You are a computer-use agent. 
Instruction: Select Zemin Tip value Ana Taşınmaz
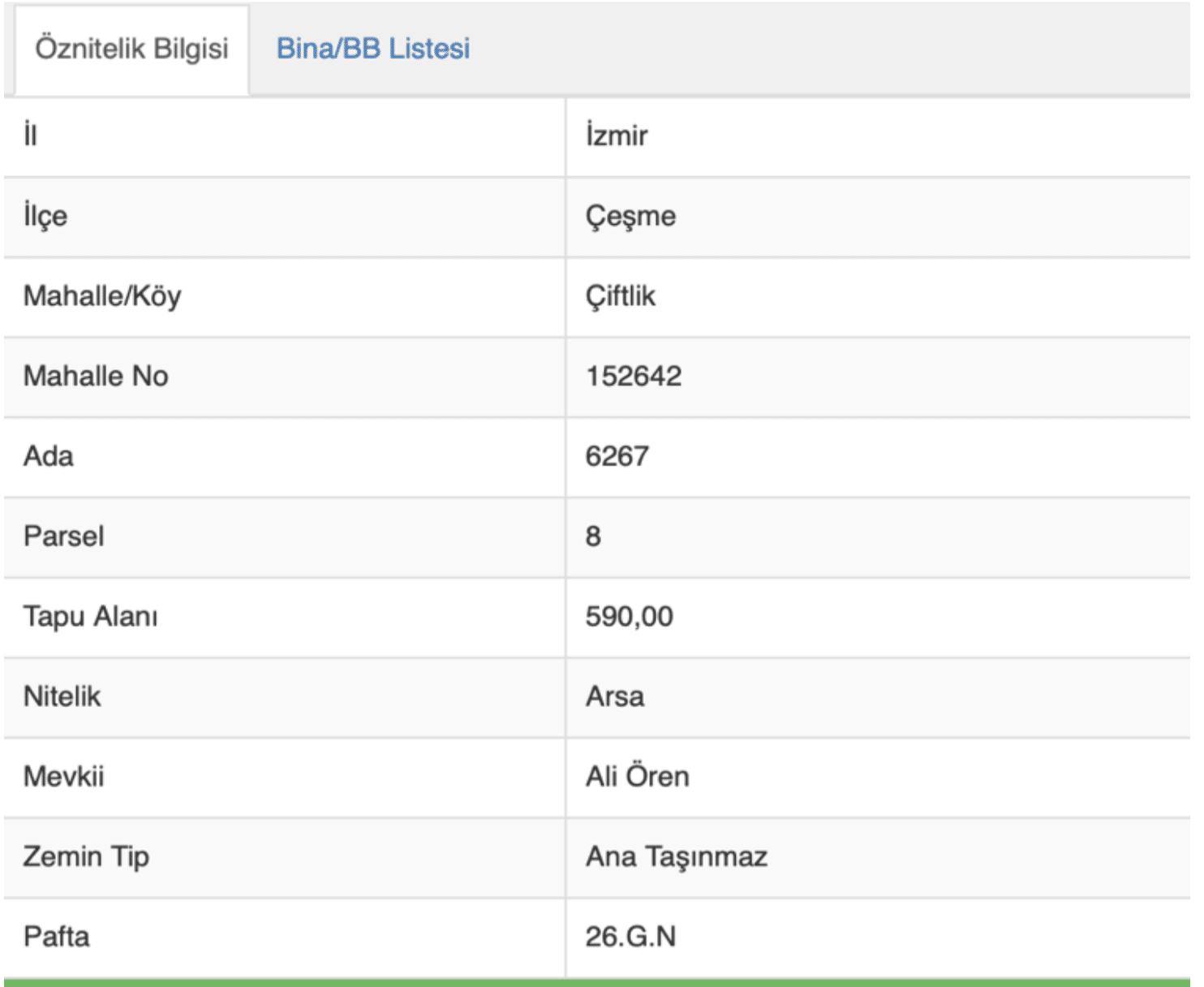676,857
